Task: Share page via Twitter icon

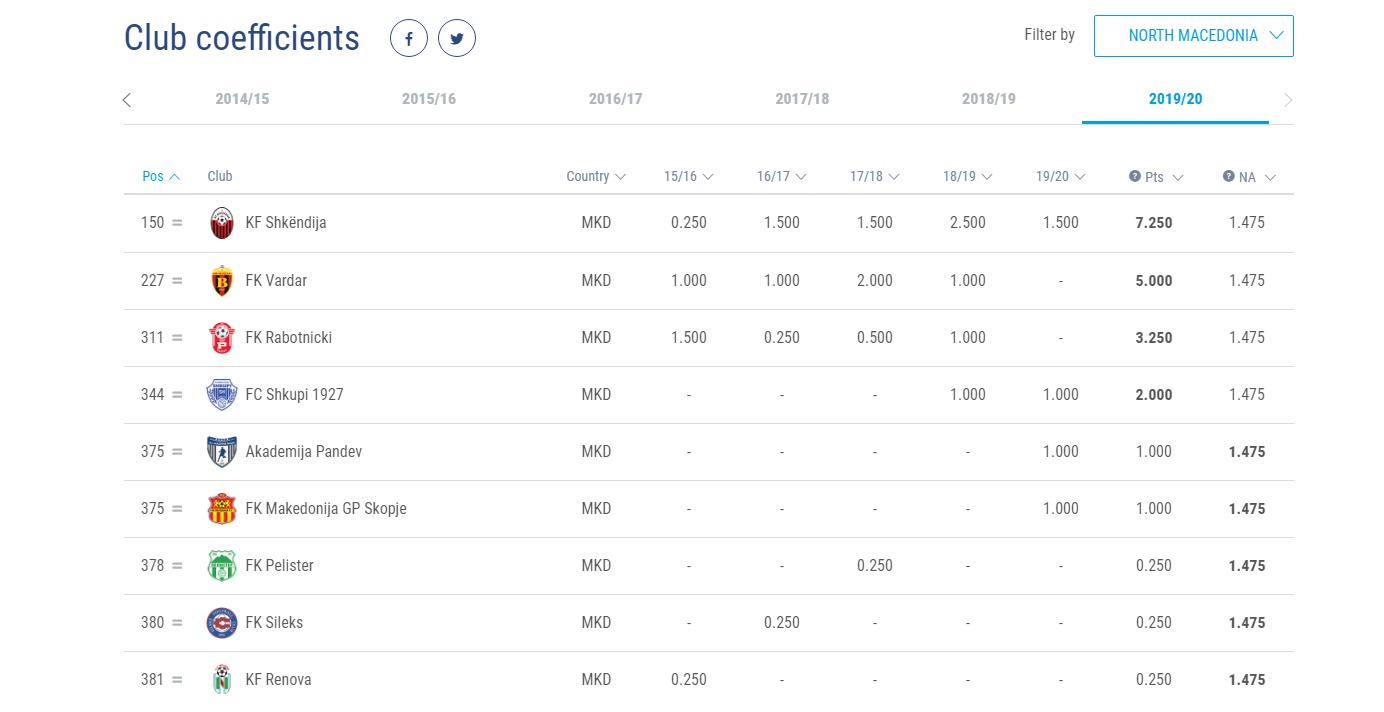Action: pyautogui.click(x=457, y=39)
